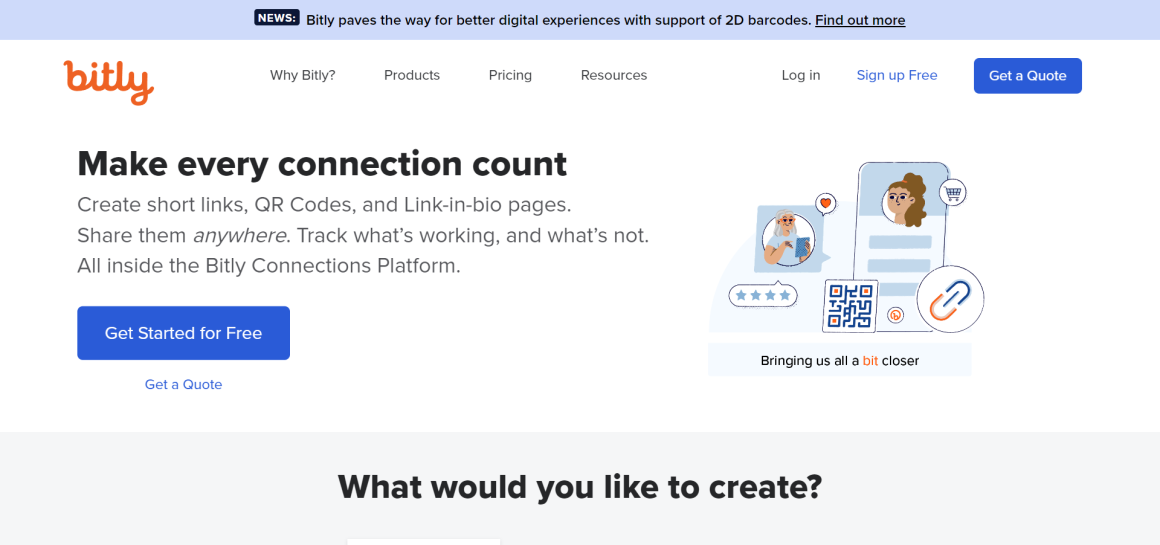Follow the Find out more banner link
The height and width of the screenshot is (545, 1160).
coord(860,20)
